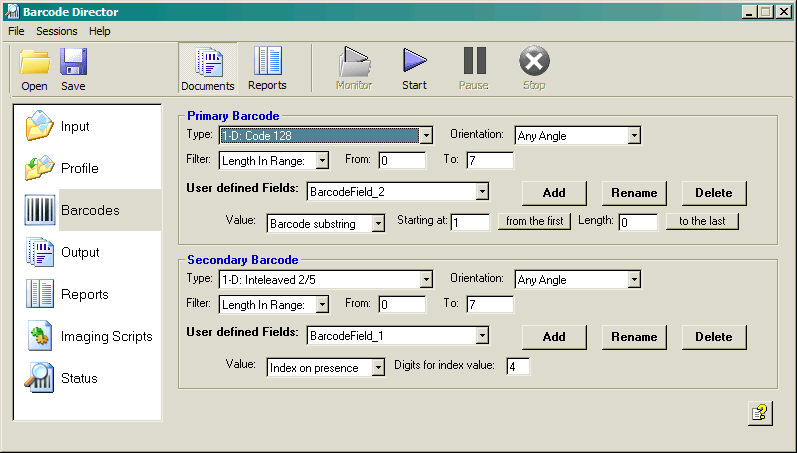Click the 'to the last' button
Screen dimensions: 797x453
(702, 222)
